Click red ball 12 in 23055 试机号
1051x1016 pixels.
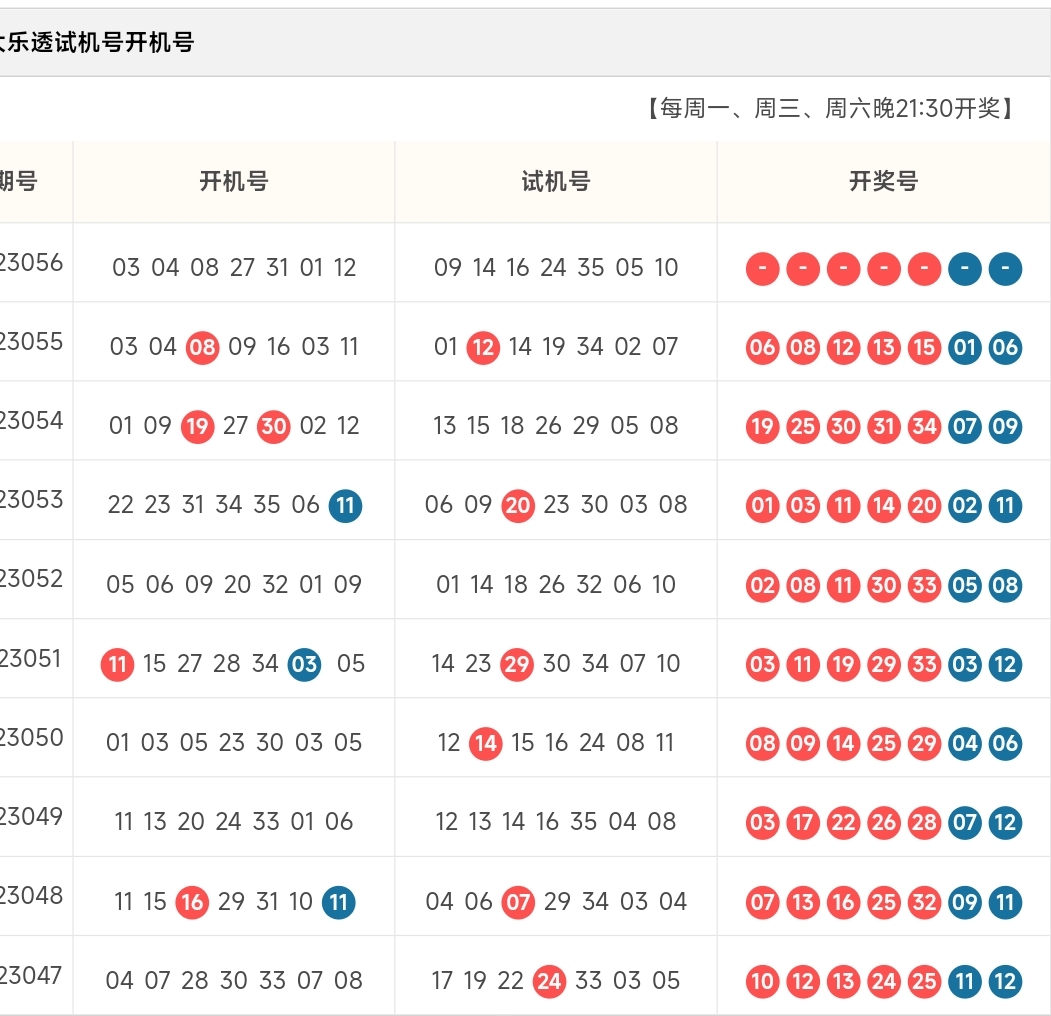click(x=483, y=347)
